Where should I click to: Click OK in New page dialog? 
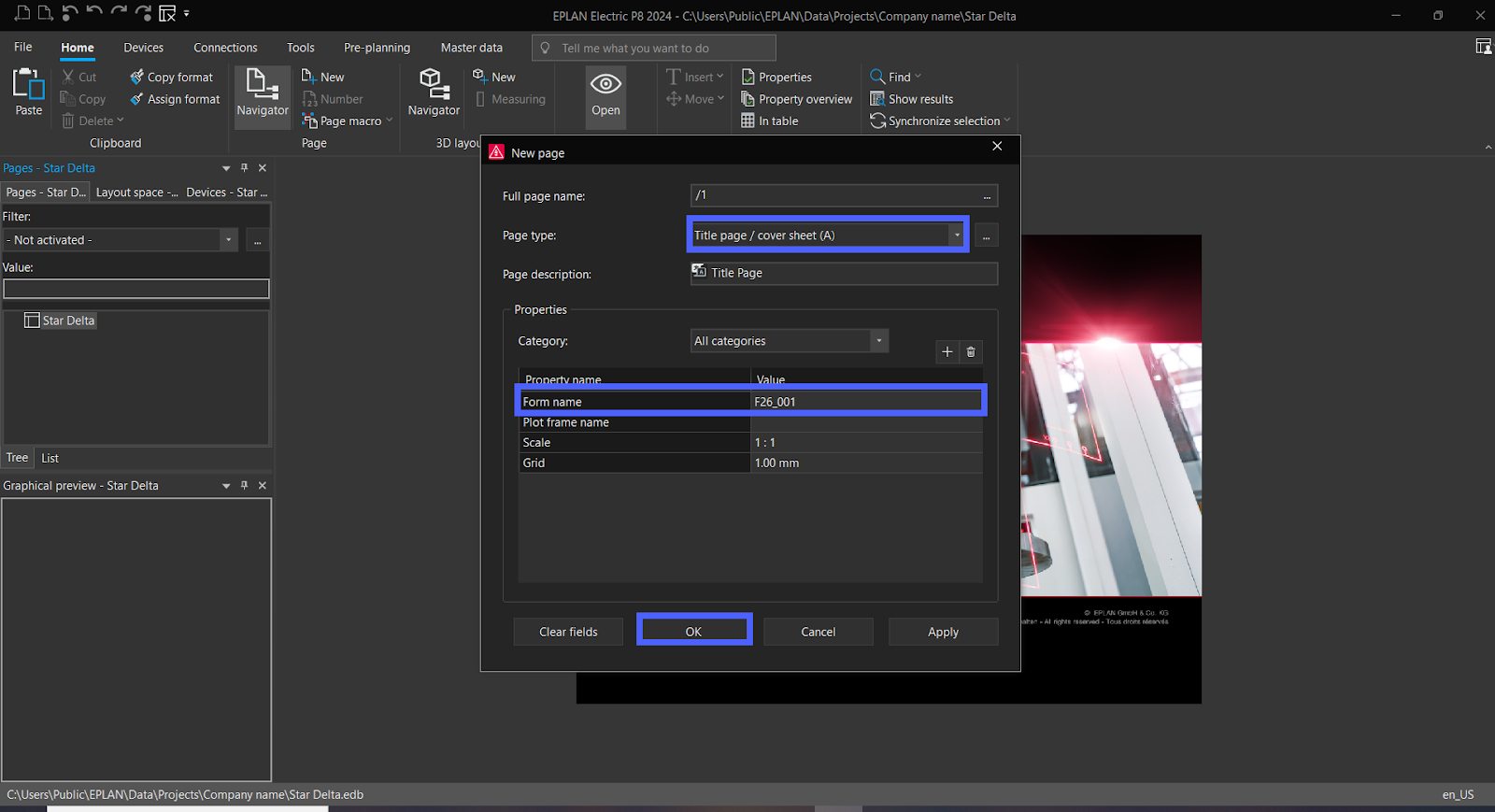tap(693, 632)
